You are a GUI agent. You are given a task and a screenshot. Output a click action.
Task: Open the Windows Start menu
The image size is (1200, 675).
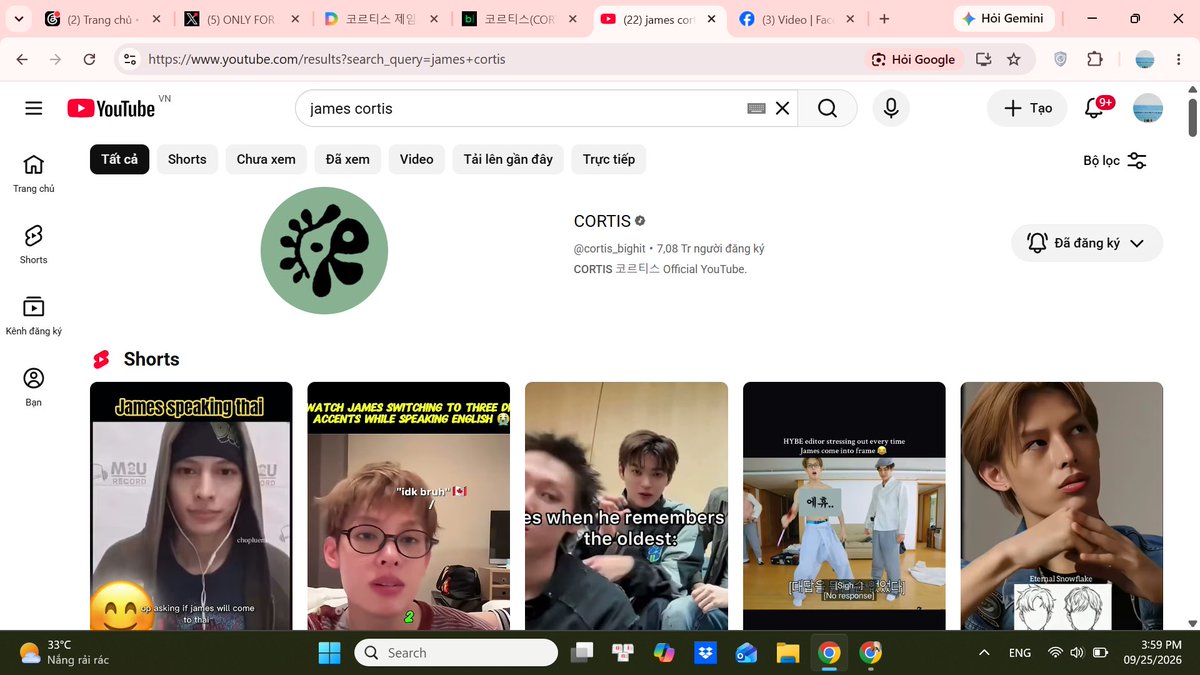(329, 653)
